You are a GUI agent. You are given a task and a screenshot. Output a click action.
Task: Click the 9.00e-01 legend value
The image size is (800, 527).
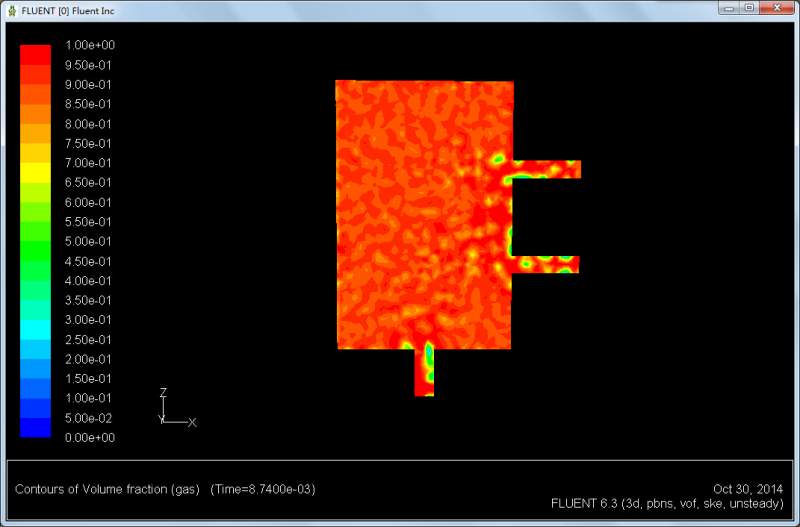(x=88, y=85)
